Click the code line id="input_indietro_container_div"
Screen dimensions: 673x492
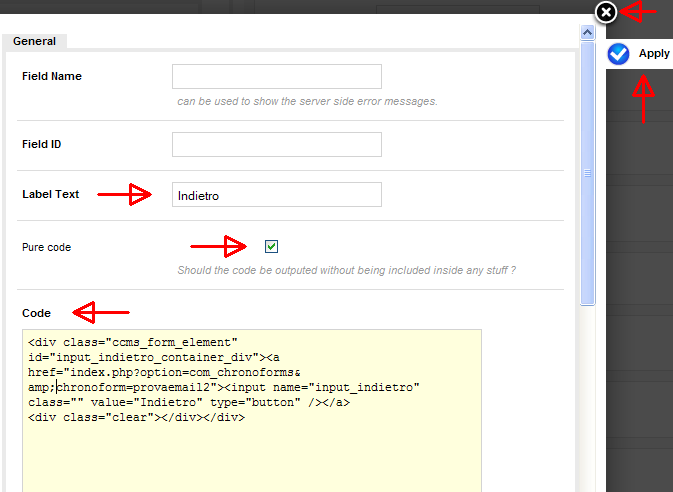(154, 357)
